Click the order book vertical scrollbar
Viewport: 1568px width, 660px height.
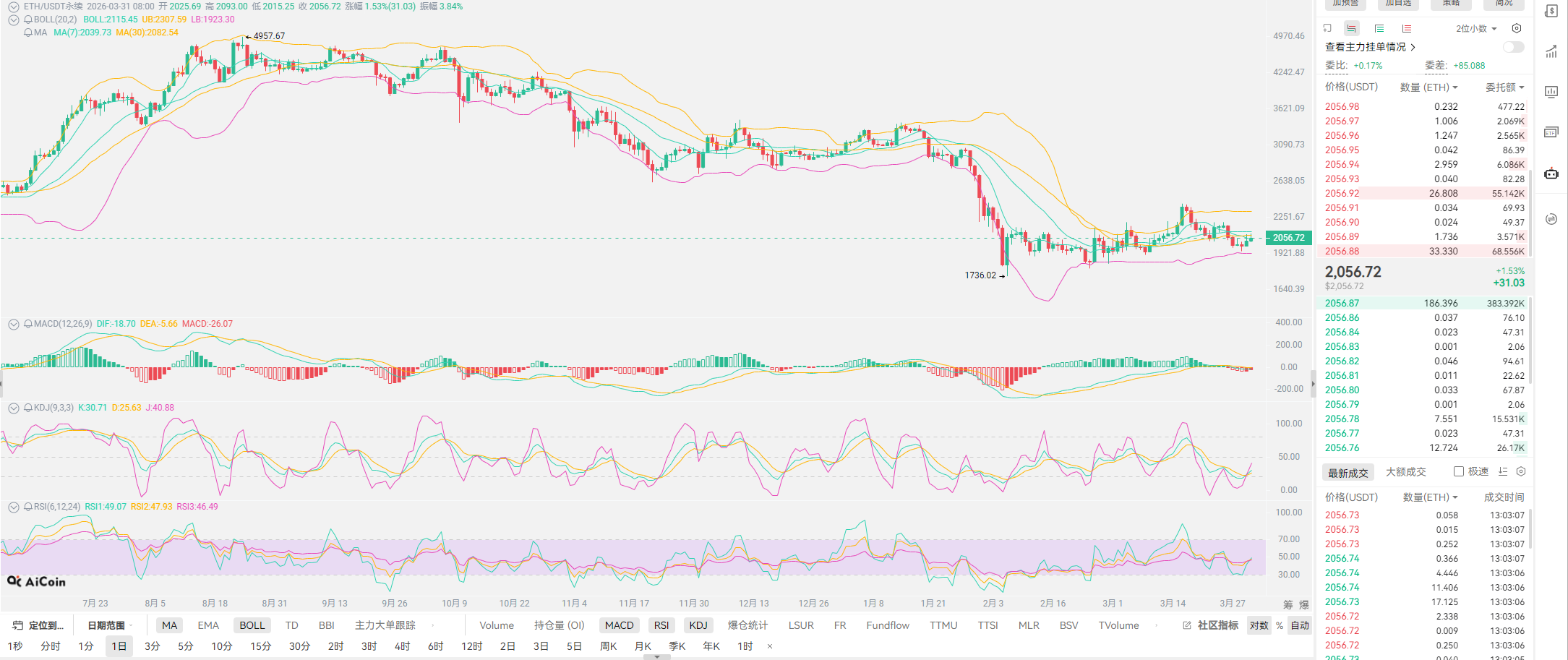(1530, 181)
